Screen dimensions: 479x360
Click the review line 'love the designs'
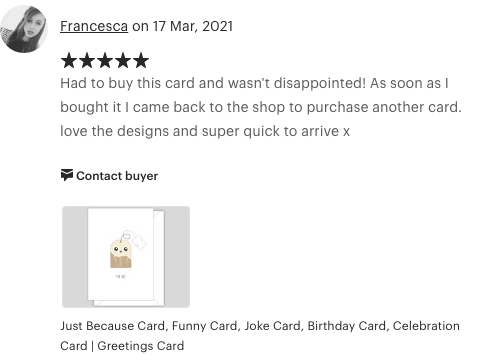click(x=205, y=131)
